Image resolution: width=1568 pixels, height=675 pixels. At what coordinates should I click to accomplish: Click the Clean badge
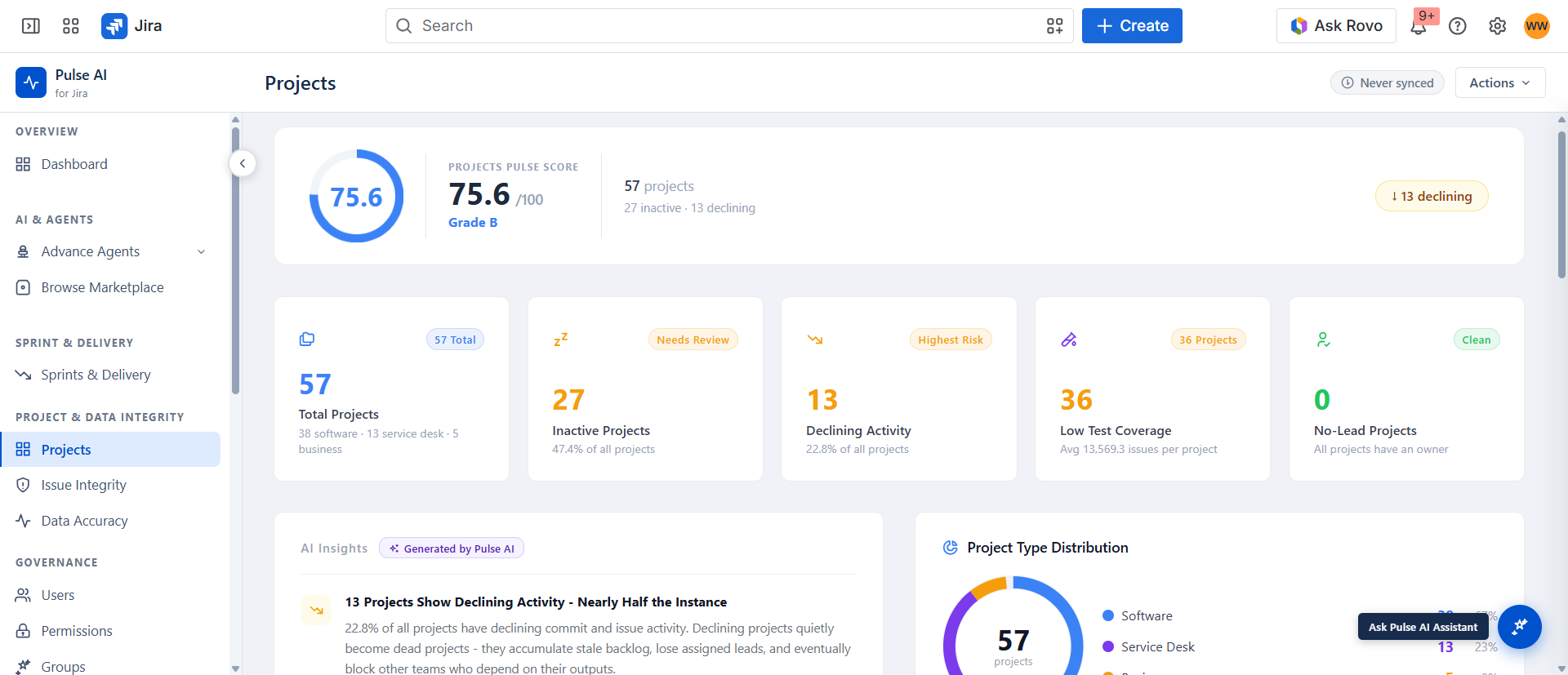(1477, 340)
